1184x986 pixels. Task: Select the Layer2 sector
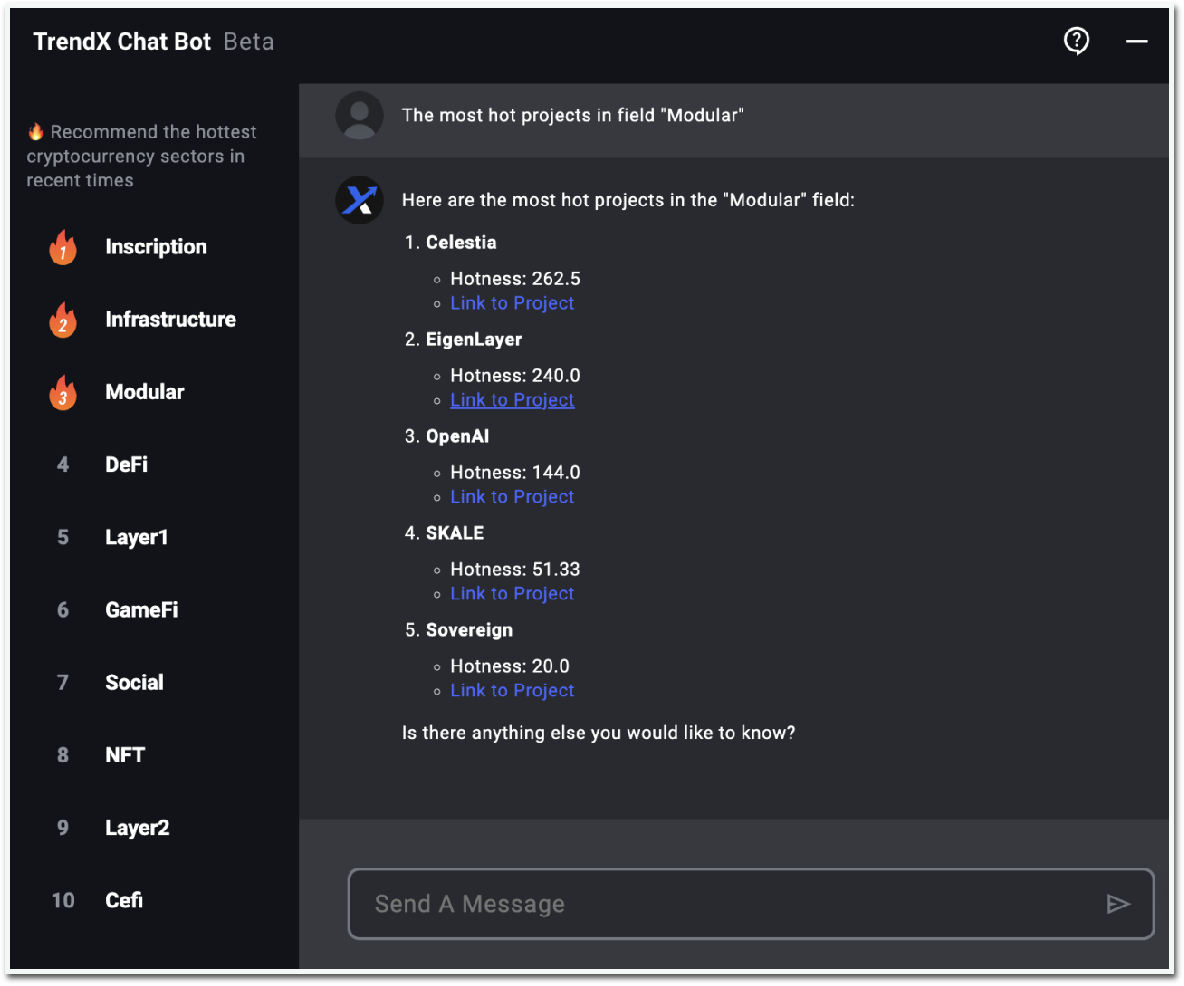tap(137, 827)
